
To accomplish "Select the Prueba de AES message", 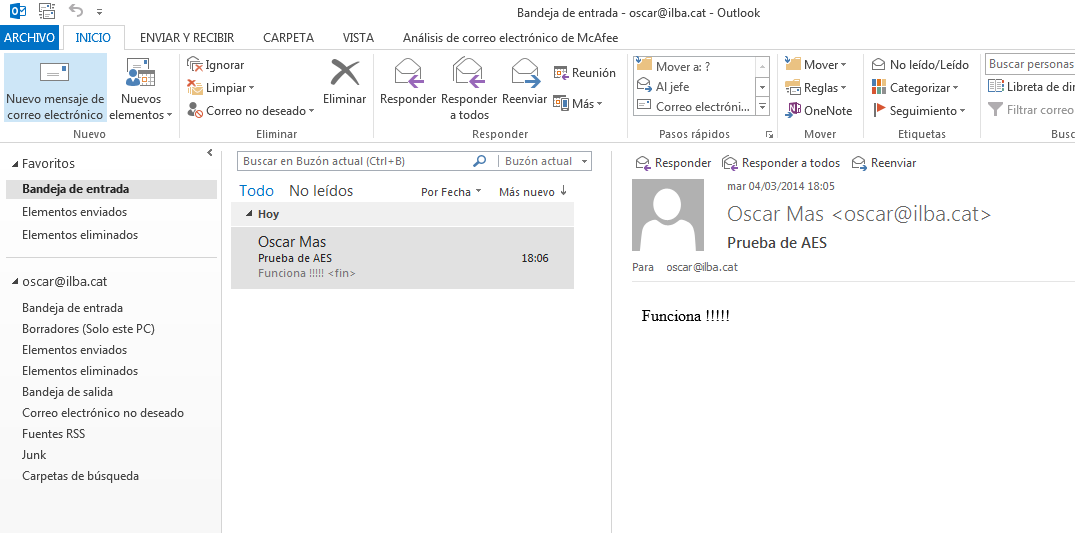I will (x=402, y=258).
